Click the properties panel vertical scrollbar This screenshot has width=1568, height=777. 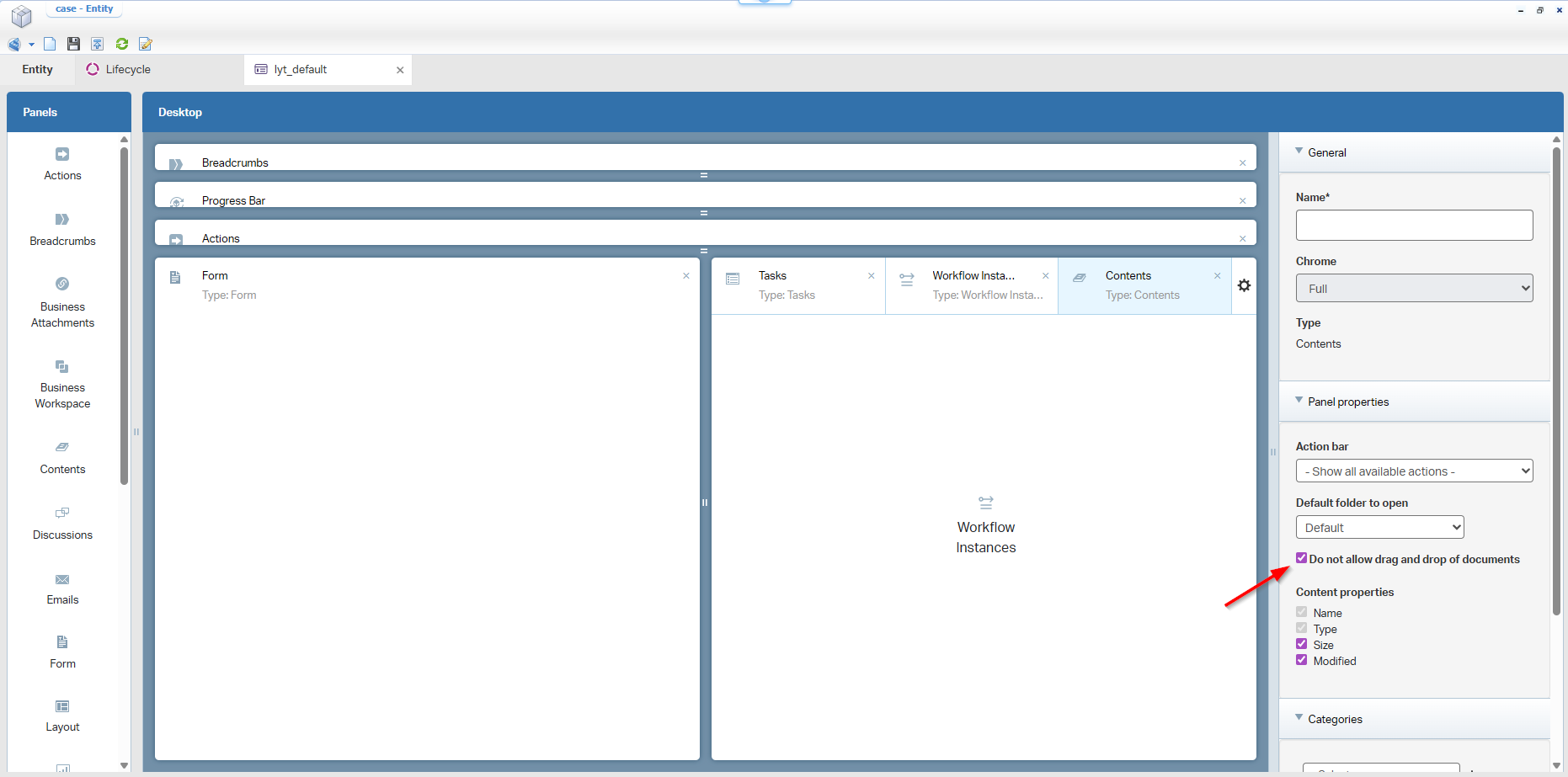coord(1556,379)
